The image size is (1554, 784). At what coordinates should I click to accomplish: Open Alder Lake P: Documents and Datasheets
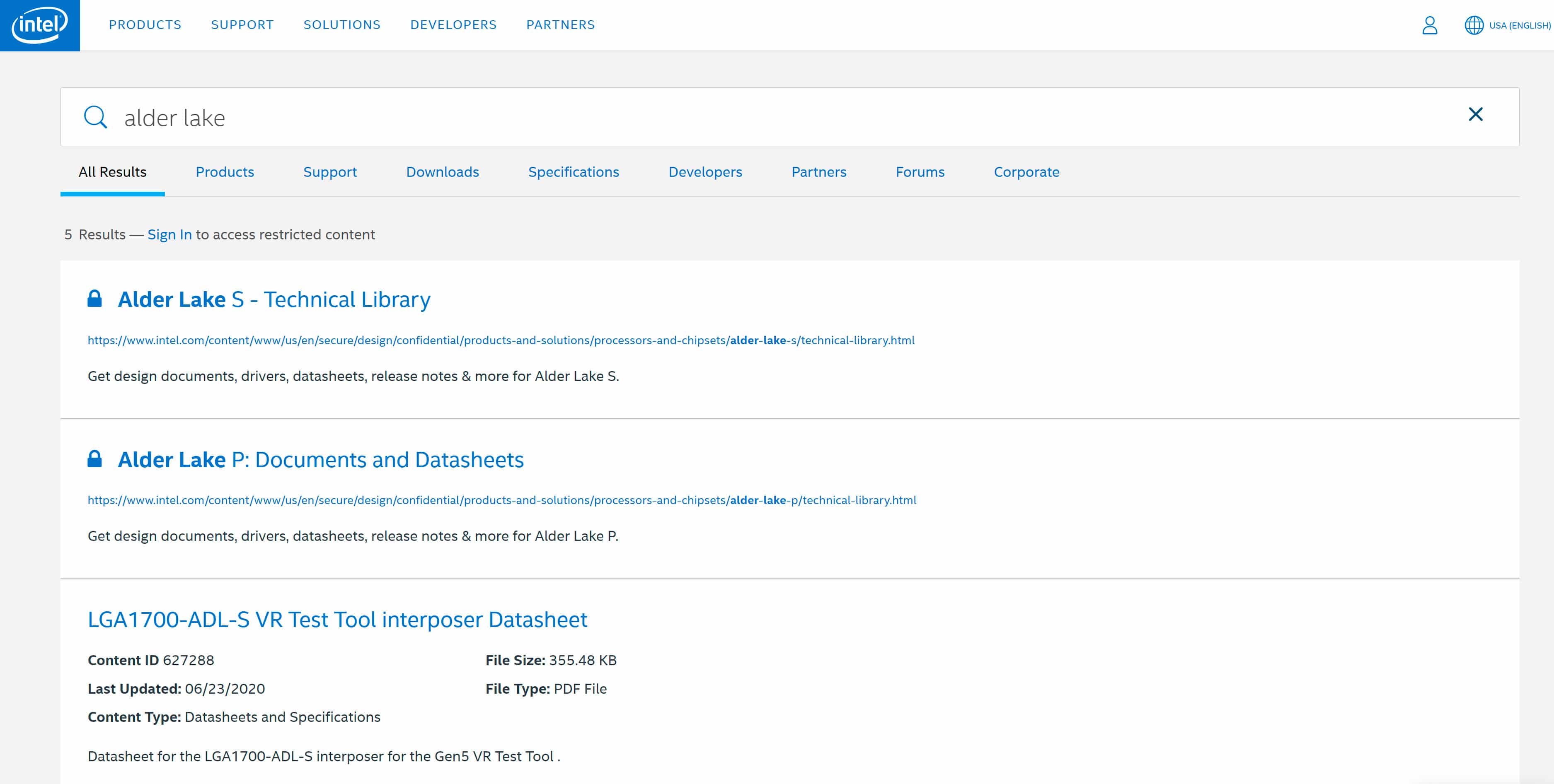click(x=320, y=460)
